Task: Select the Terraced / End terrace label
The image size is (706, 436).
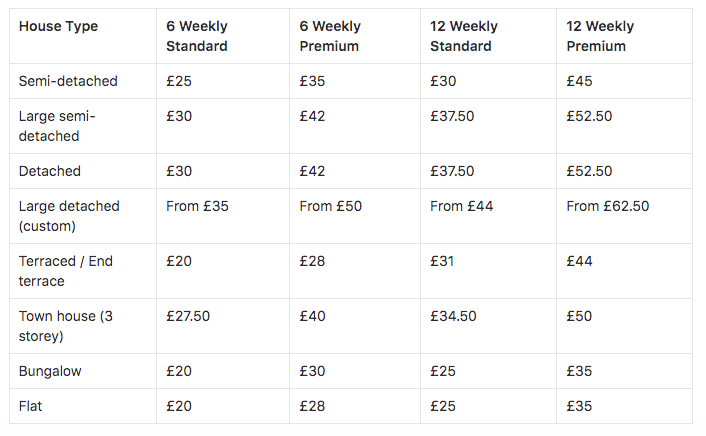Action: click(66, 271)
